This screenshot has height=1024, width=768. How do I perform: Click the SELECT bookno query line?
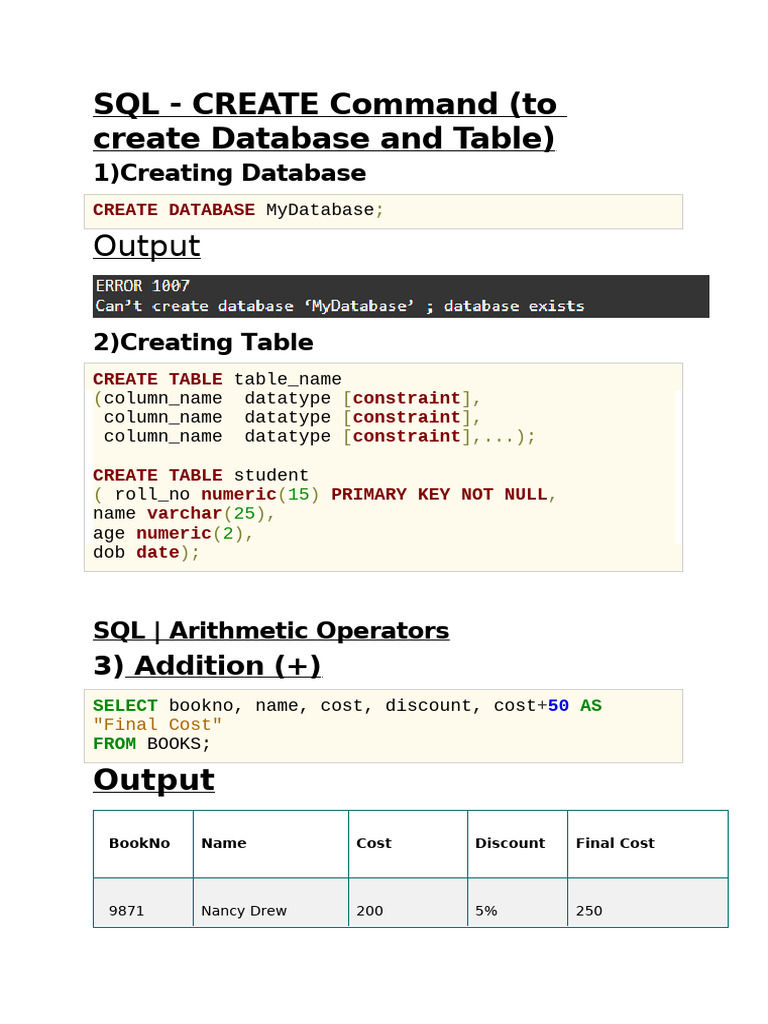tap(347, 706)
